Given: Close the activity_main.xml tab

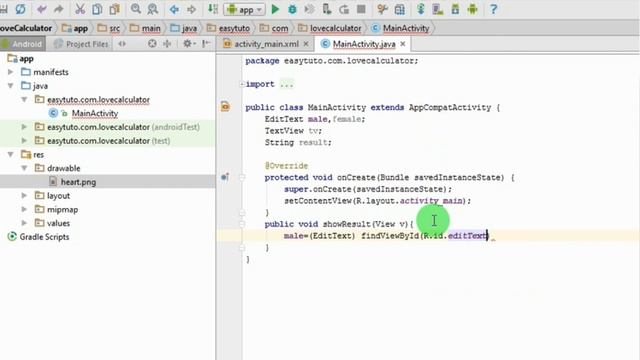Looking at the screenshot, I should [x=306, y=43].
